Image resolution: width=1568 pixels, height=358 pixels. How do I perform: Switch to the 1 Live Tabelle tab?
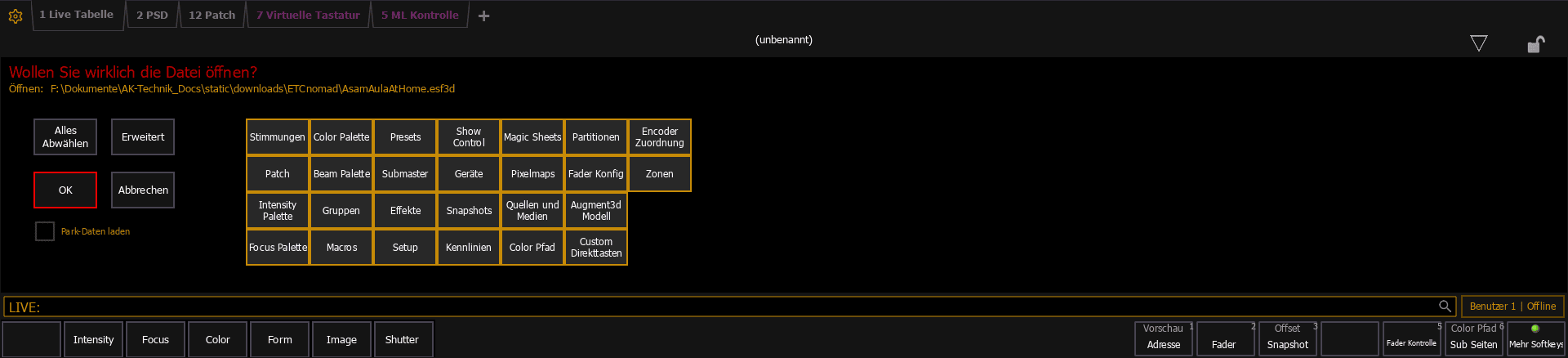click(x=77, y=15)
